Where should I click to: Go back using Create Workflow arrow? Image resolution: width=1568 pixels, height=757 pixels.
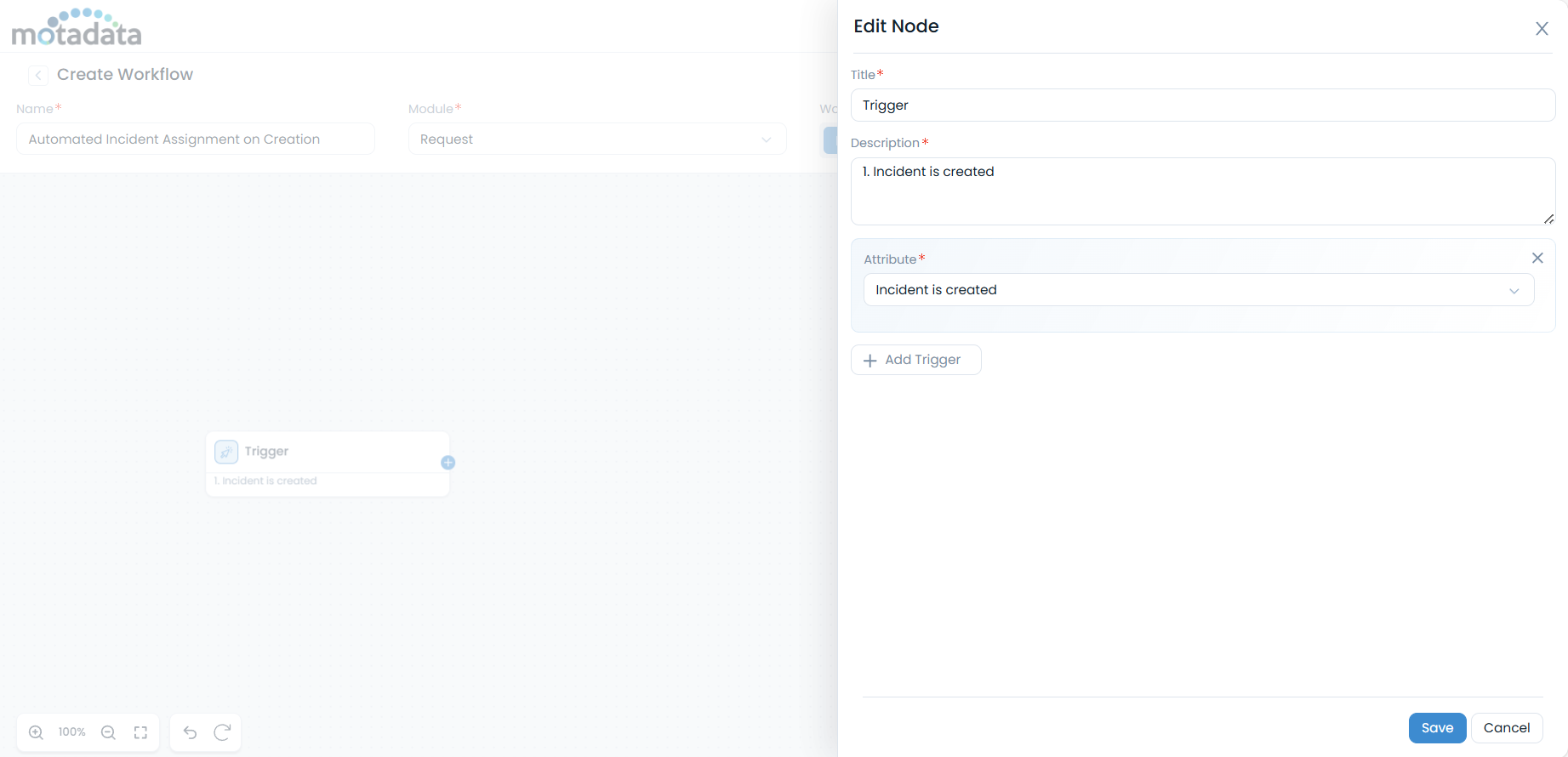tap(38, 75)
